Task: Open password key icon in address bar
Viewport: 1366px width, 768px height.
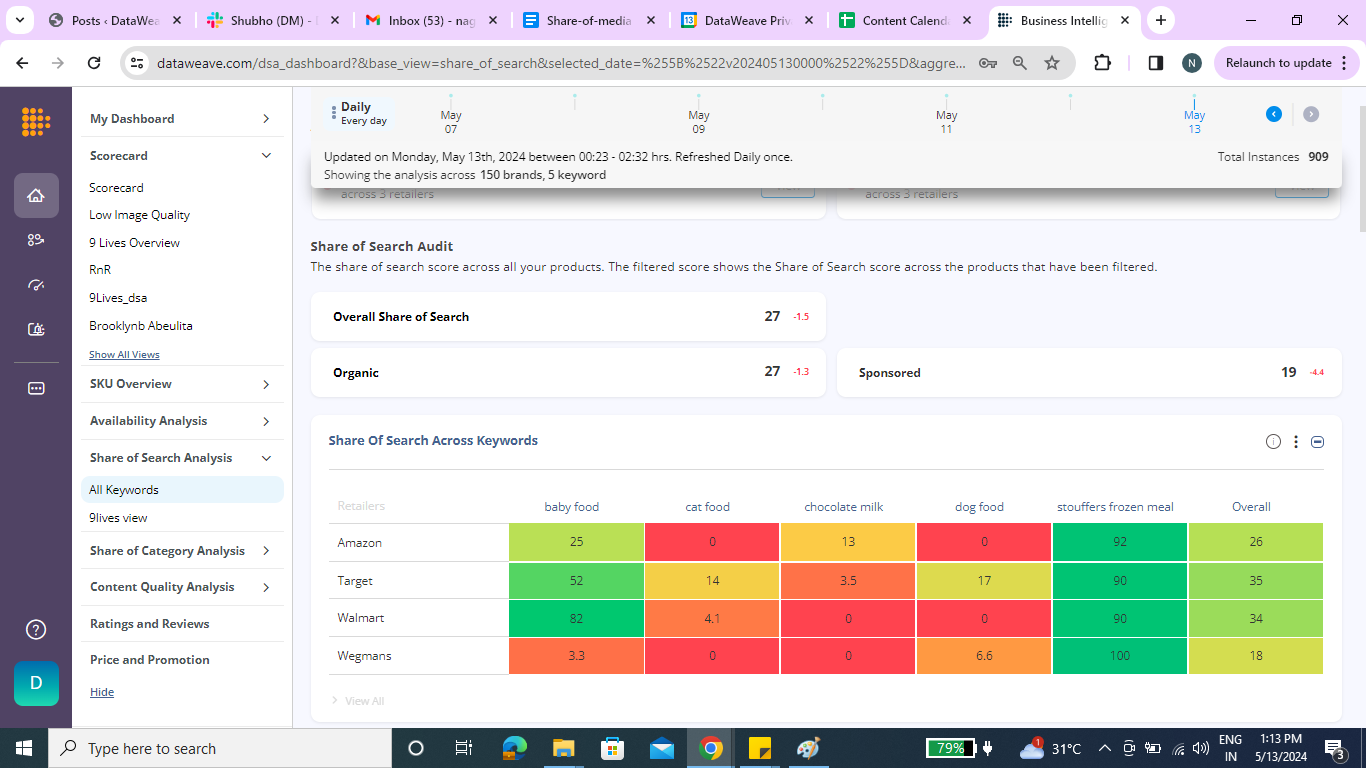Action: click(x=987, y=62)
